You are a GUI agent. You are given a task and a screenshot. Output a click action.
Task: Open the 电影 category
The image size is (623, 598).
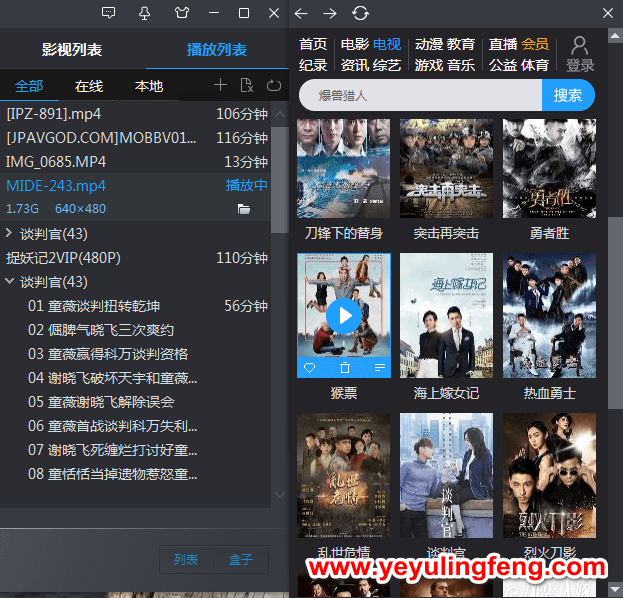pyautogui.click(x=355, y=44)
